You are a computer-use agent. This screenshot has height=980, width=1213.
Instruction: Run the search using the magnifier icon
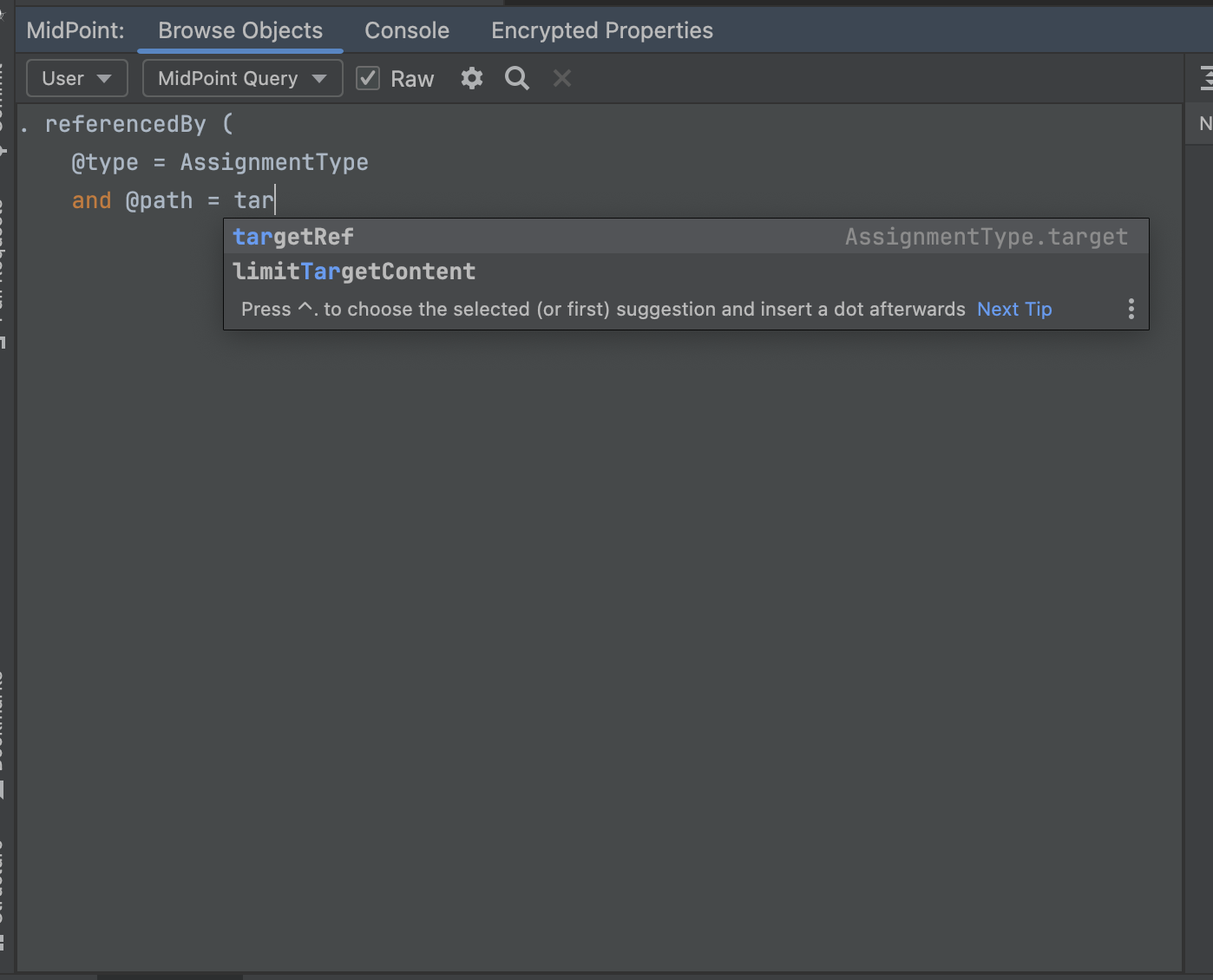click(516, 78)
